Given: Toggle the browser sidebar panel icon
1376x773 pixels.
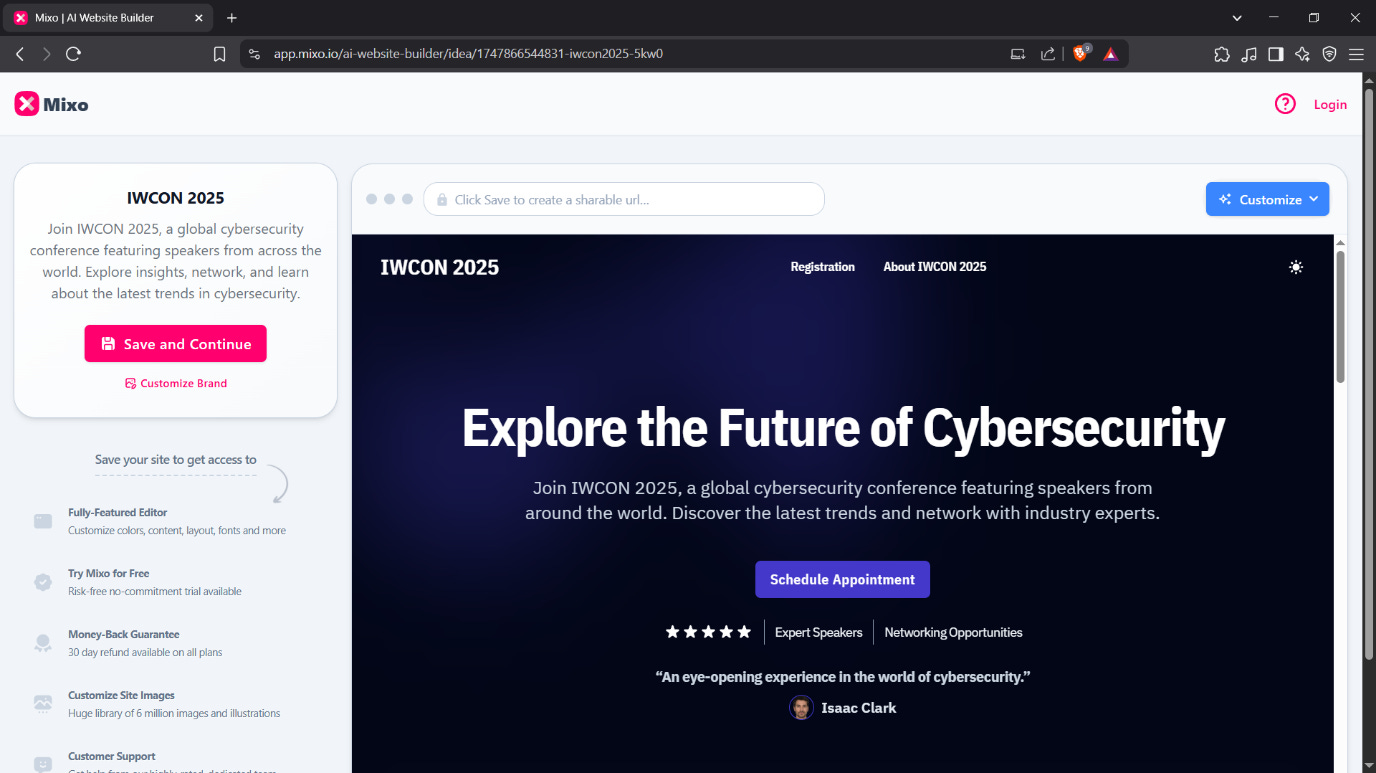Looking at the screenshot, I should [1276, 54].
